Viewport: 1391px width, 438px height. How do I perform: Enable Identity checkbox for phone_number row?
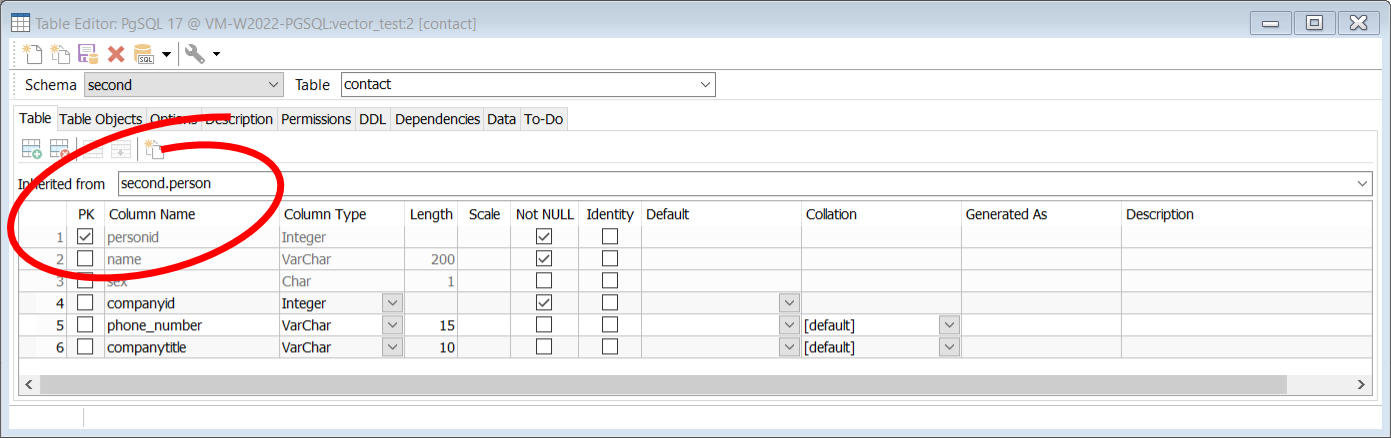point(609,325)
